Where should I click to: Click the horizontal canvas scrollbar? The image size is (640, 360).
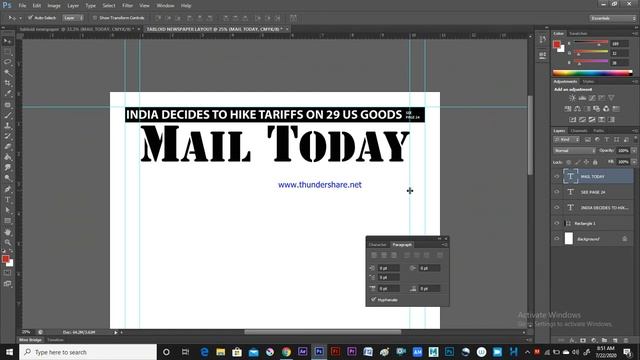tap(322, 332)
